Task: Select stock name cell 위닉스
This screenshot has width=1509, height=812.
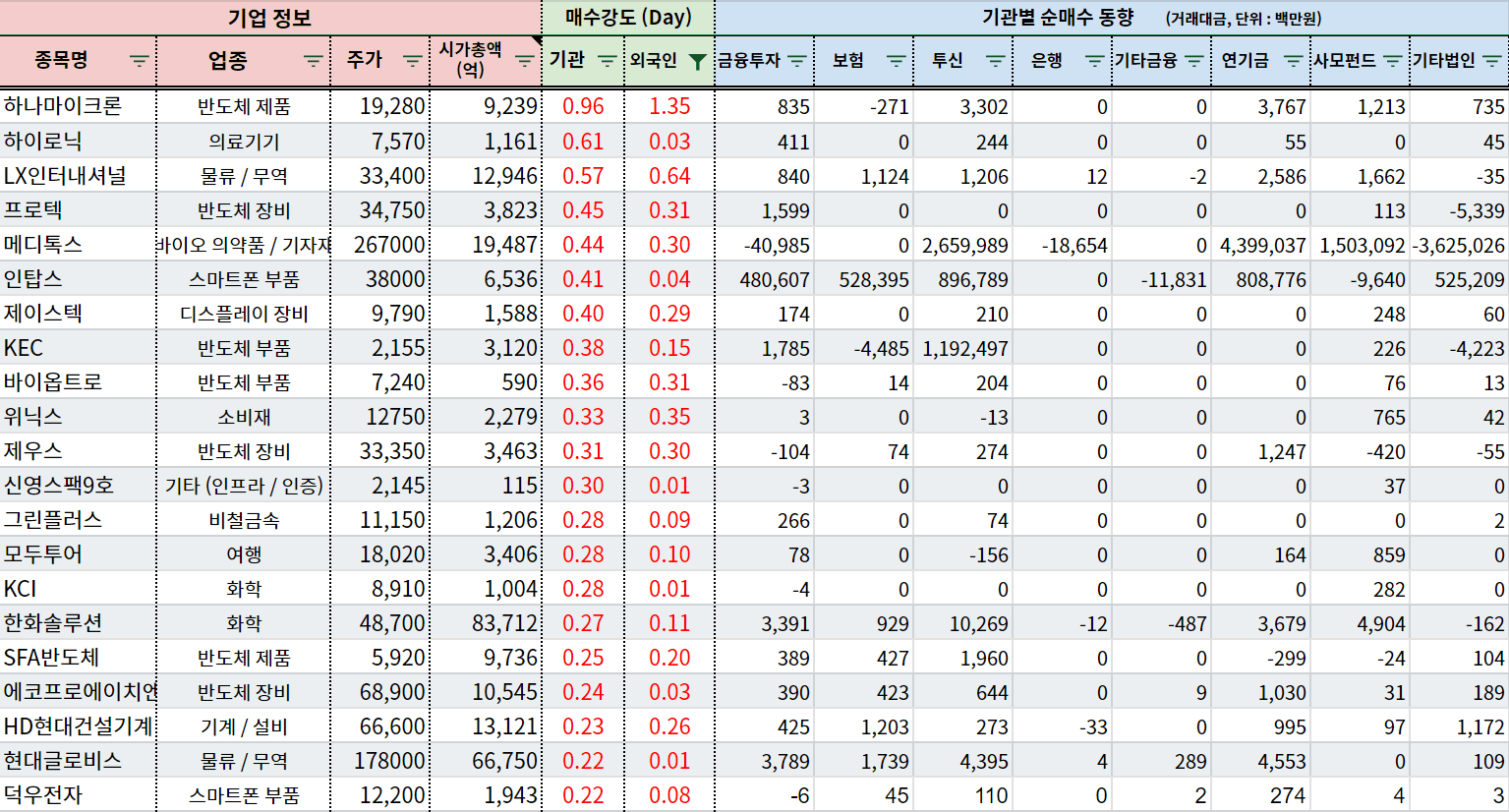Action: [78, 417]
